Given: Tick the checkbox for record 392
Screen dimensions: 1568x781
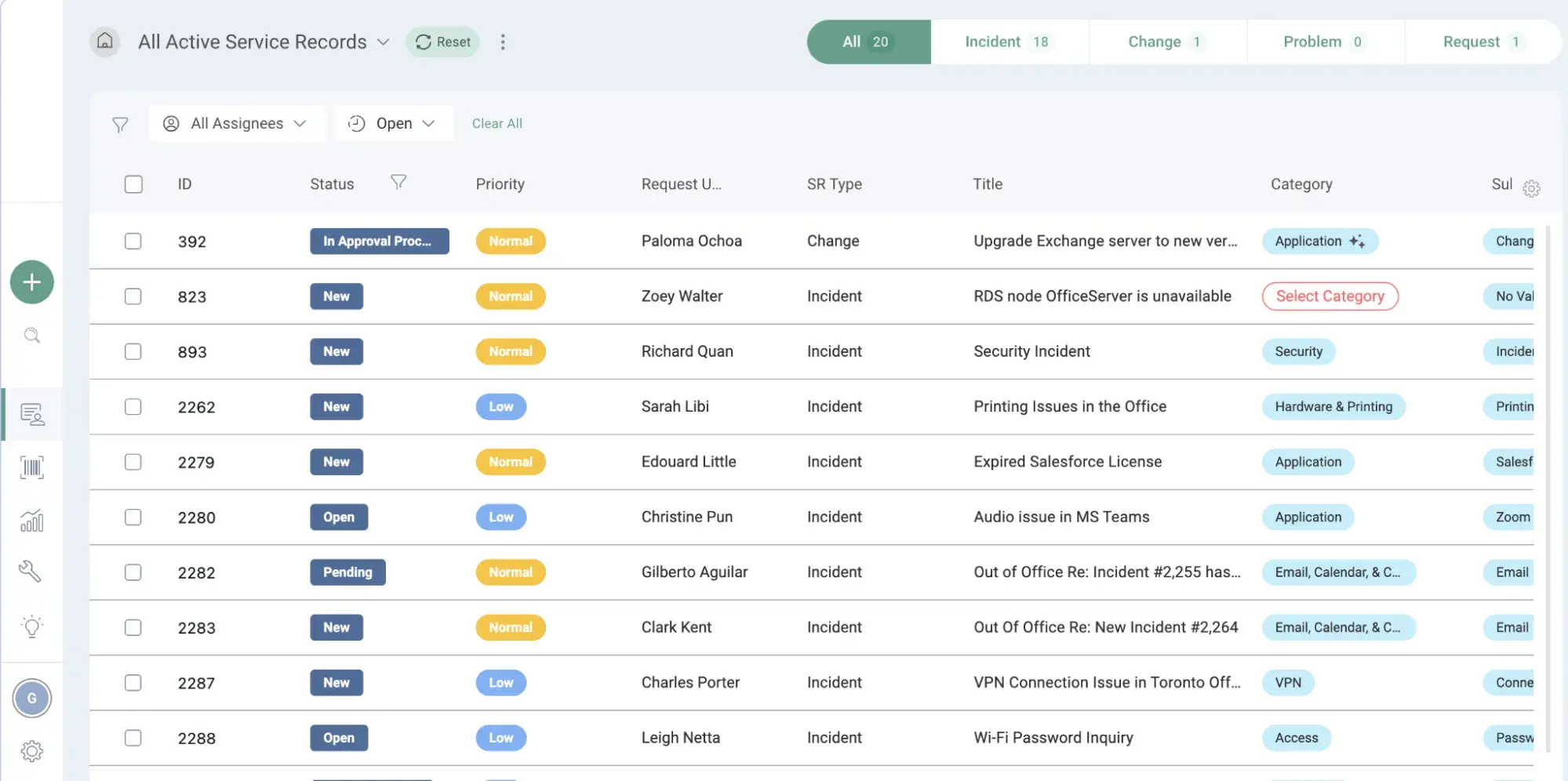Looking at the screenshot, I should [x=133, y=242].
